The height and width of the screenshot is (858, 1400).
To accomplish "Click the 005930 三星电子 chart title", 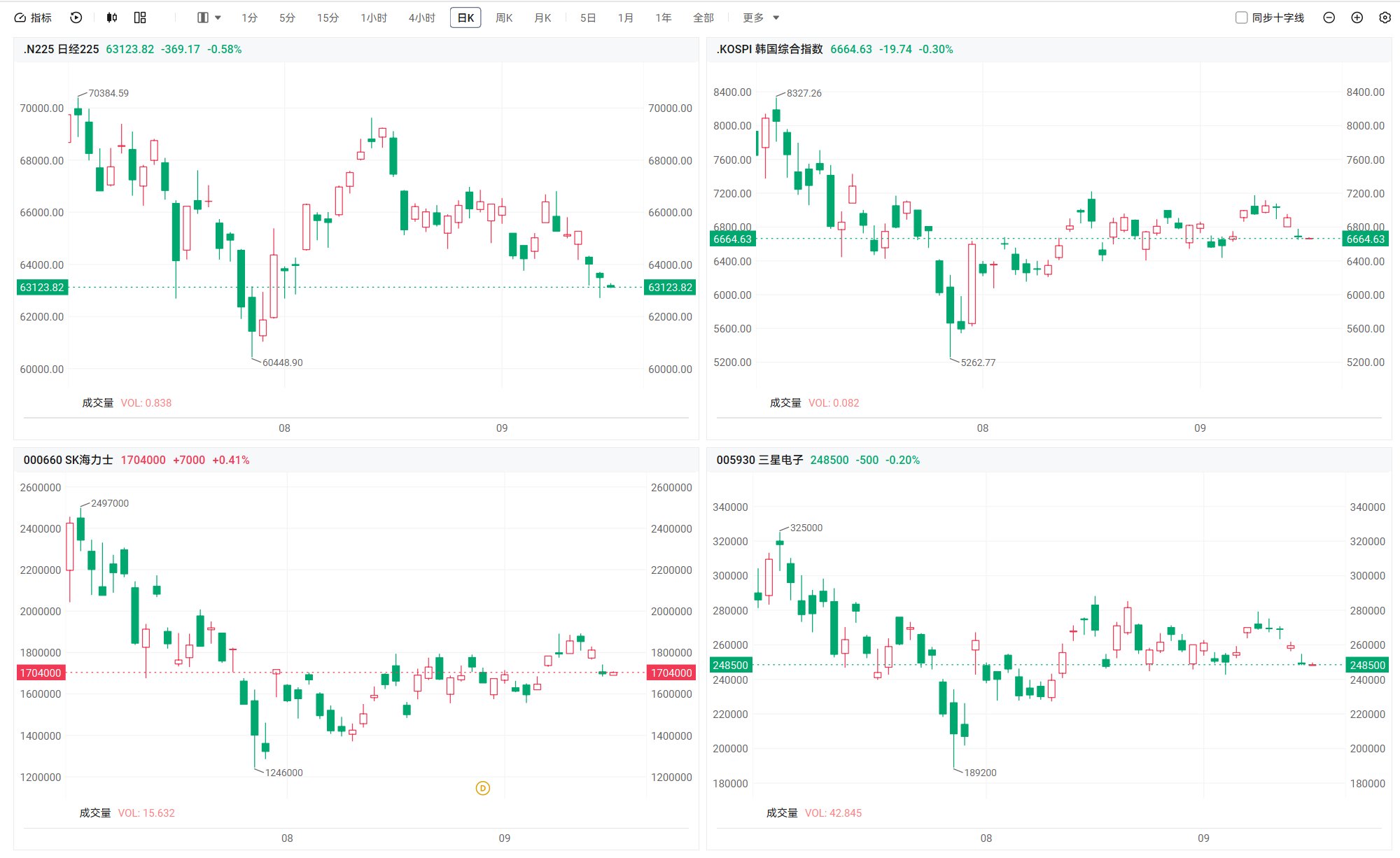I will coord(759,460).
